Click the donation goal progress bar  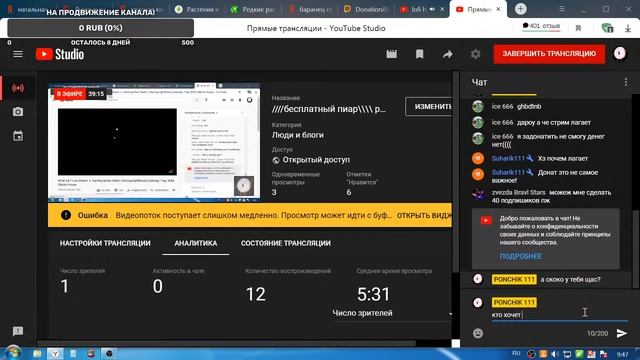pos(100,28)
